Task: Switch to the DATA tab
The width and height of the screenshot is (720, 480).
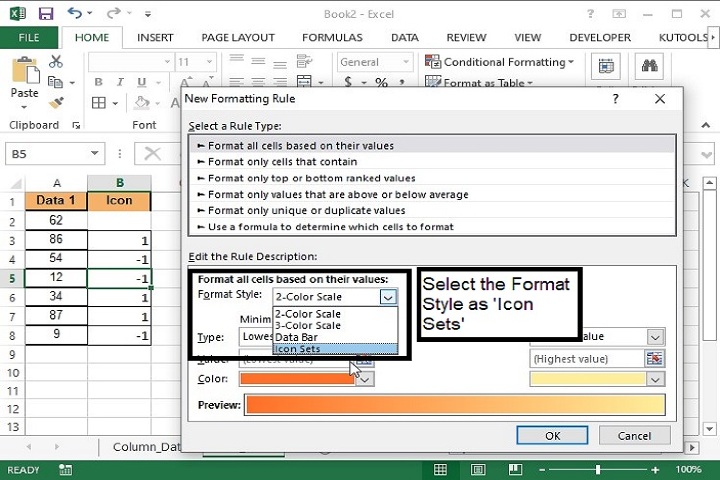Action: click(405, 38)
